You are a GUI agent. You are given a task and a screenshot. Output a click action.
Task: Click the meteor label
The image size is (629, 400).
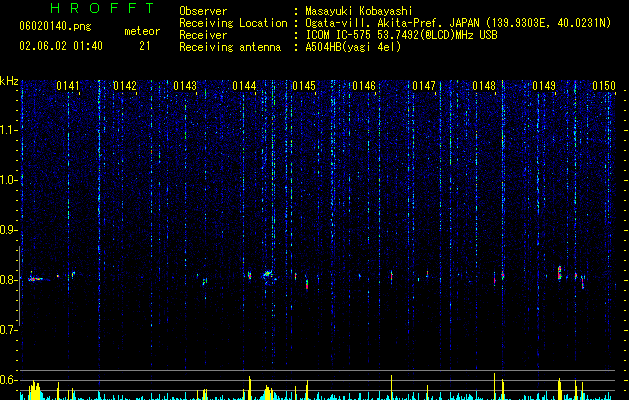[x=142, y=31]
